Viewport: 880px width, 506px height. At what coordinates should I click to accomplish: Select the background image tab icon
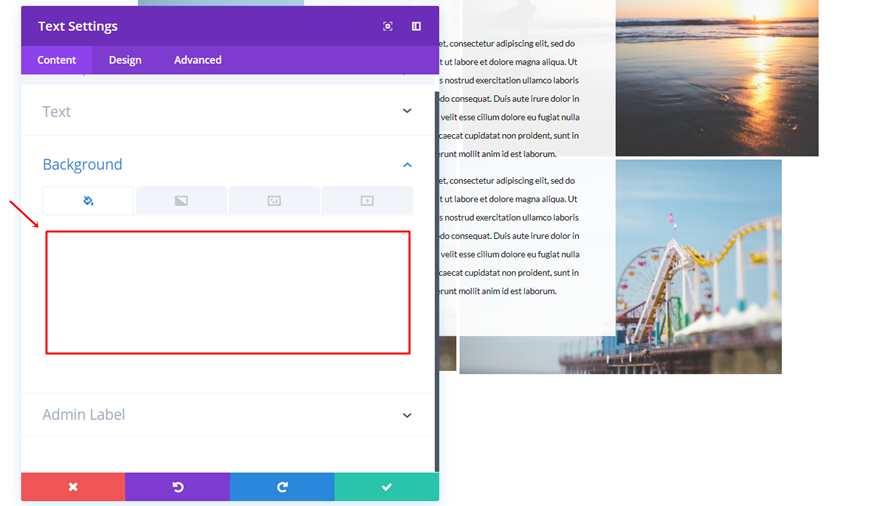[x=274, y=201]
